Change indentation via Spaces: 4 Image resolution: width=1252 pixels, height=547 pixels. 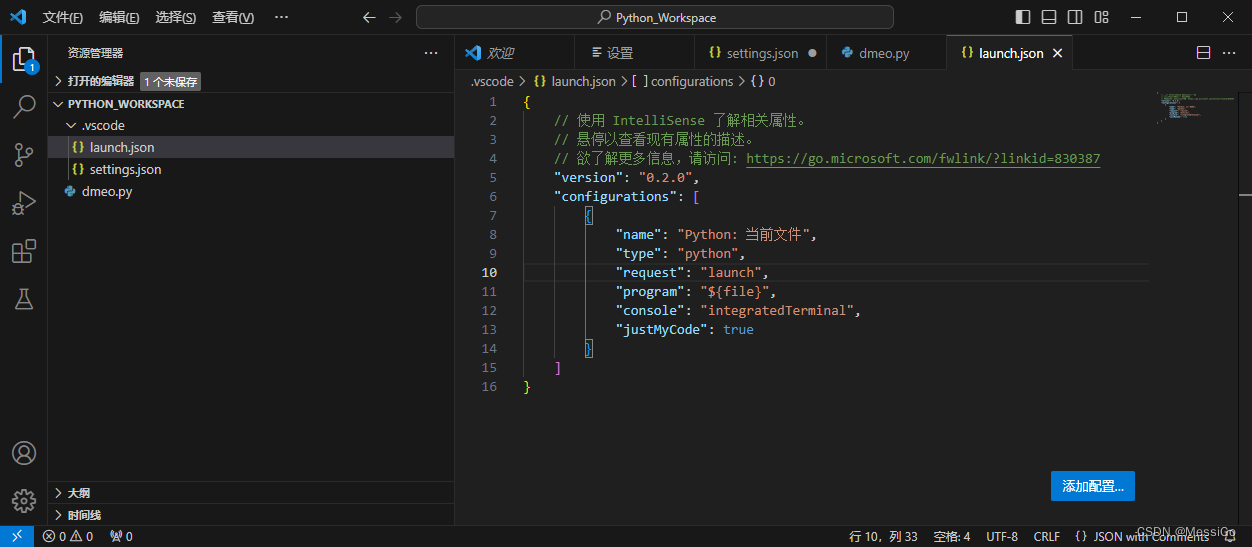point(951,536)
